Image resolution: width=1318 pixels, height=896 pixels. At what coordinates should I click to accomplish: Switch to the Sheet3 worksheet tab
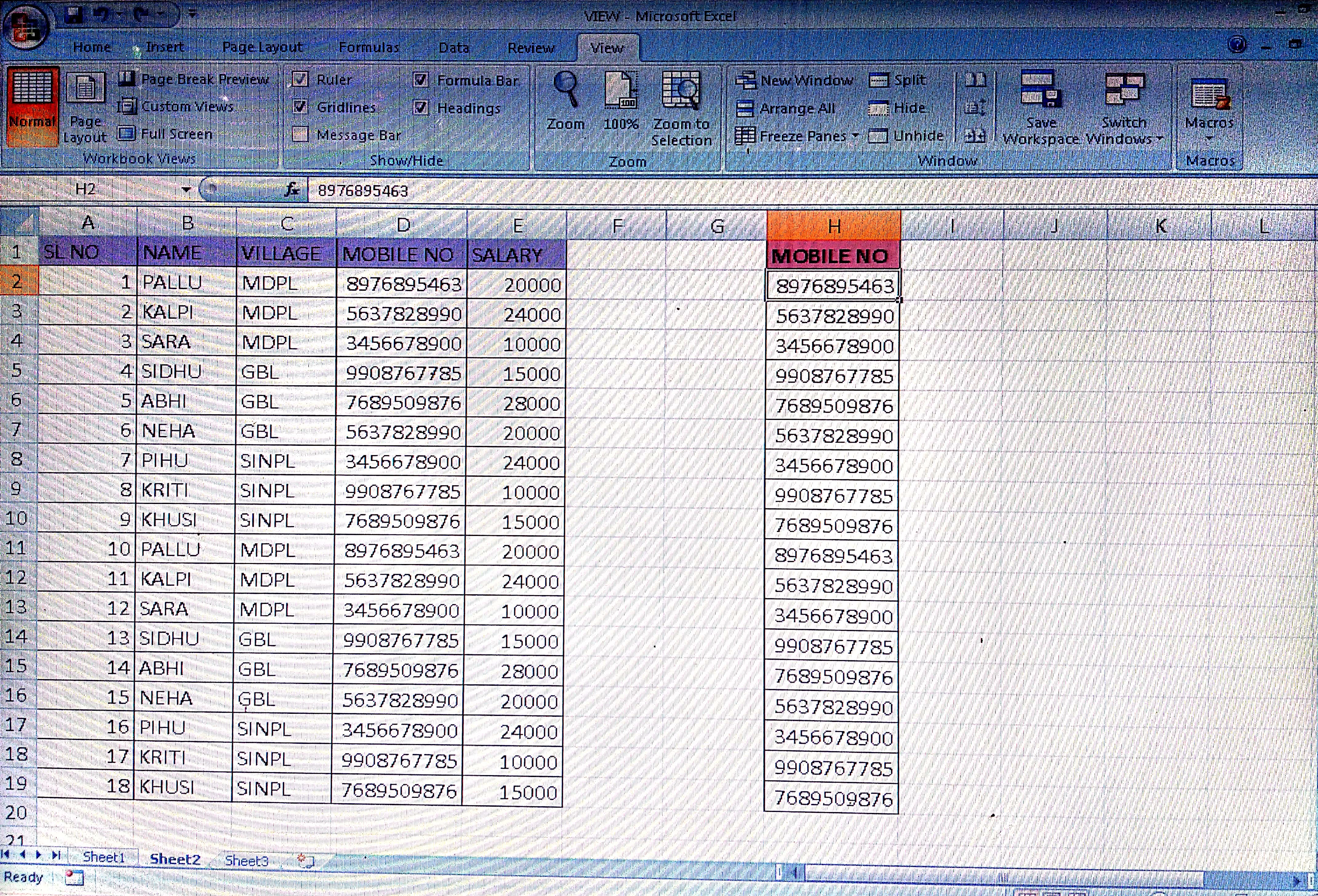(246, 860)
